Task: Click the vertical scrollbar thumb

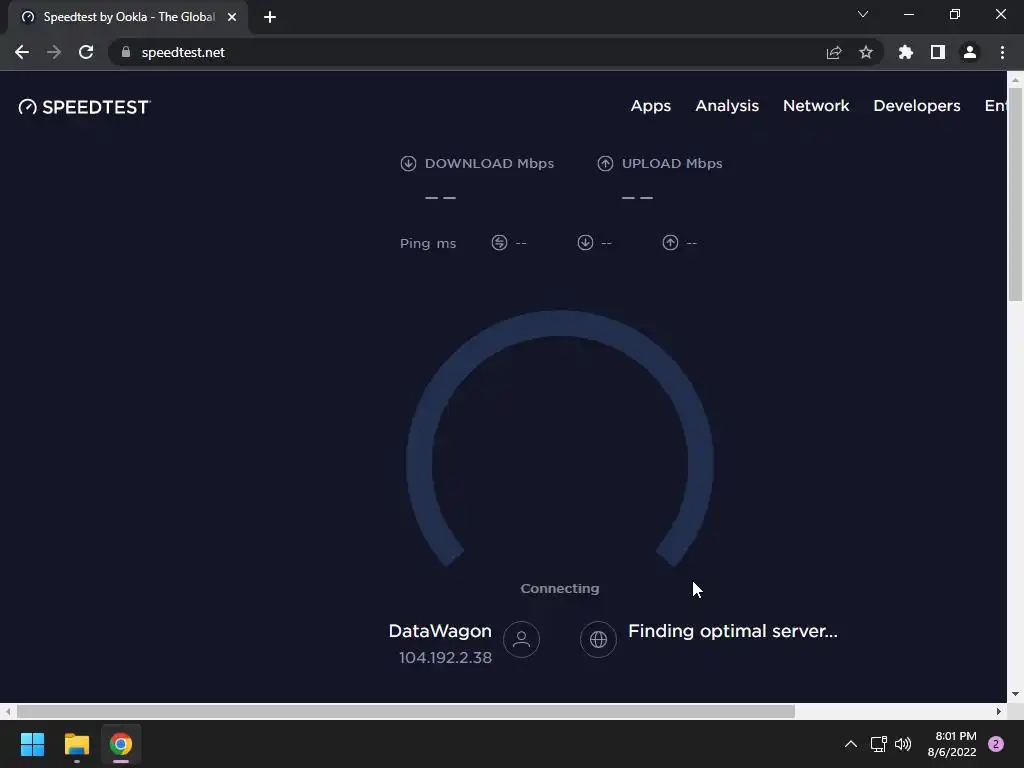Action: click(1016, 193)
